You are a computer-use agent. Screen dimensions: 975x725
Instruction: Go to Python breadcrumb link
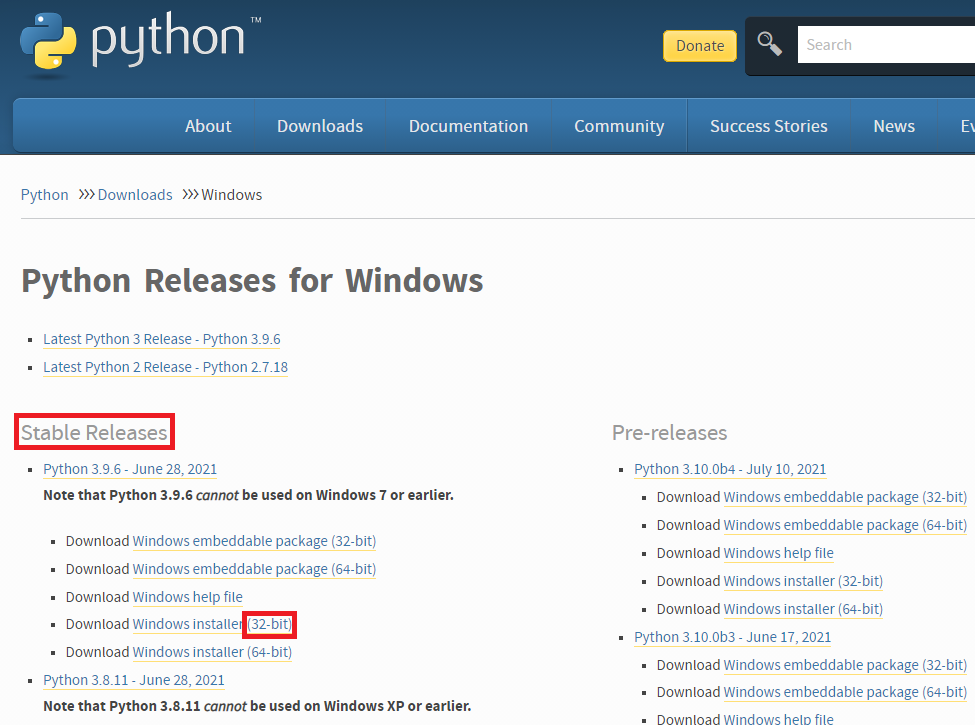click(x=44, y=195)
